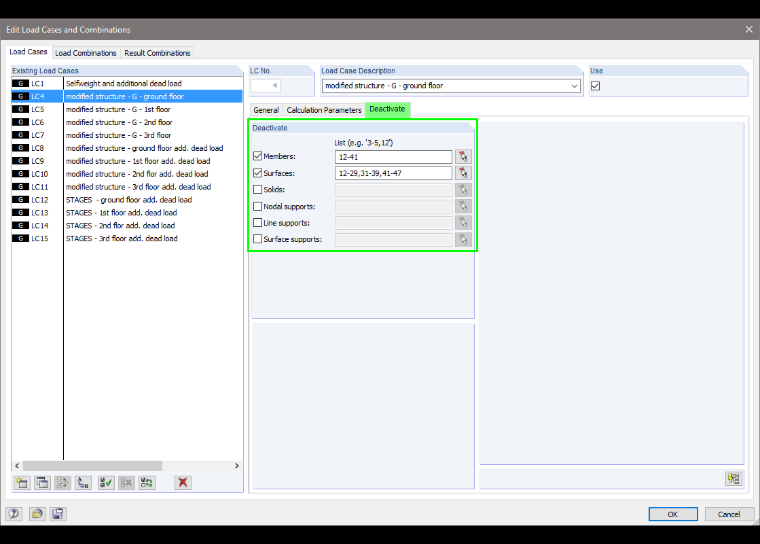Create a new load case with the toolbar icon
Screen dimensions: 760x544
pyautogui.click(x=22, y=482)
